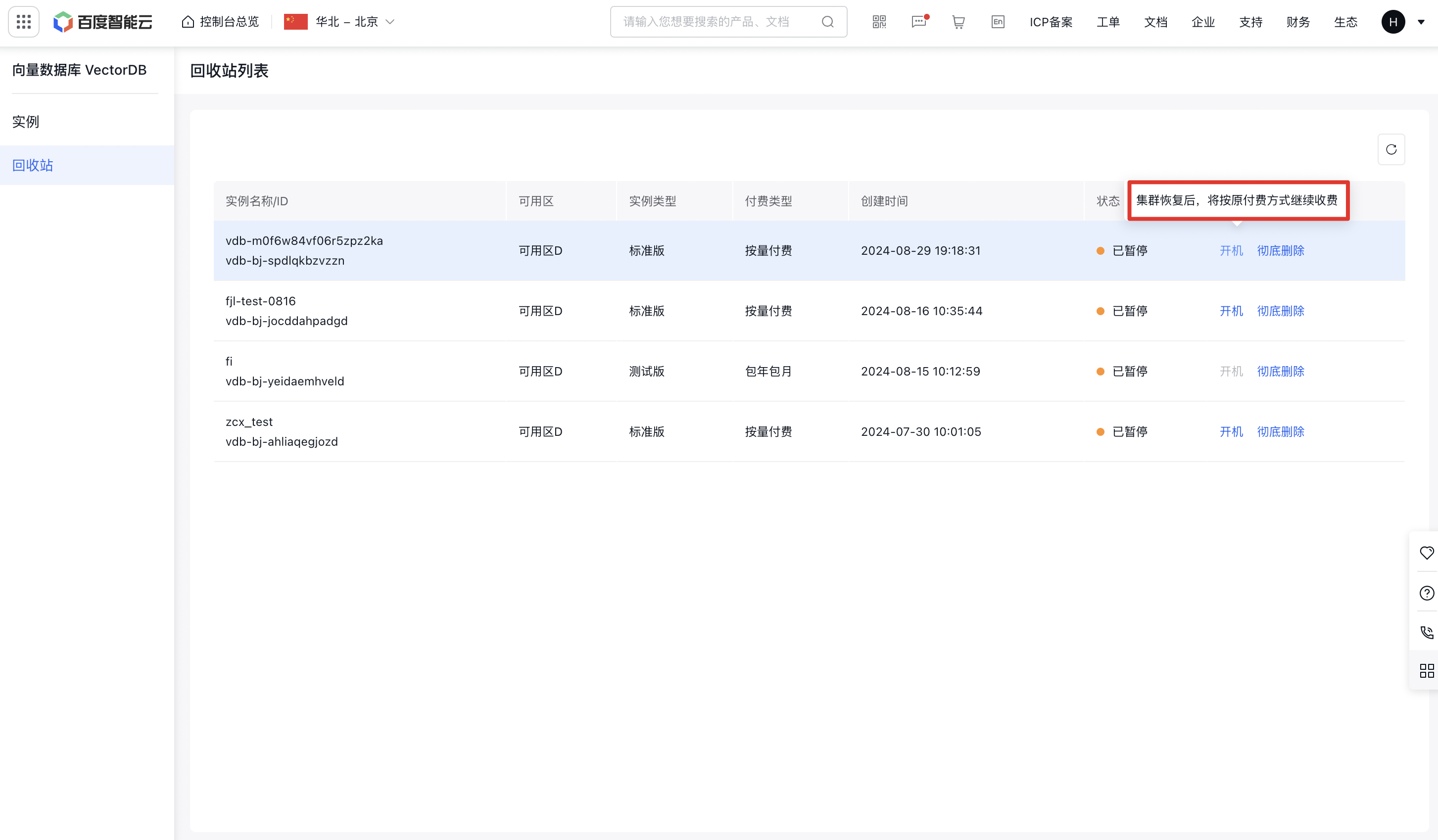Open the shopping cart icon
The width and height of the screenshot is (1438, 840).
[x=958, y=22]
